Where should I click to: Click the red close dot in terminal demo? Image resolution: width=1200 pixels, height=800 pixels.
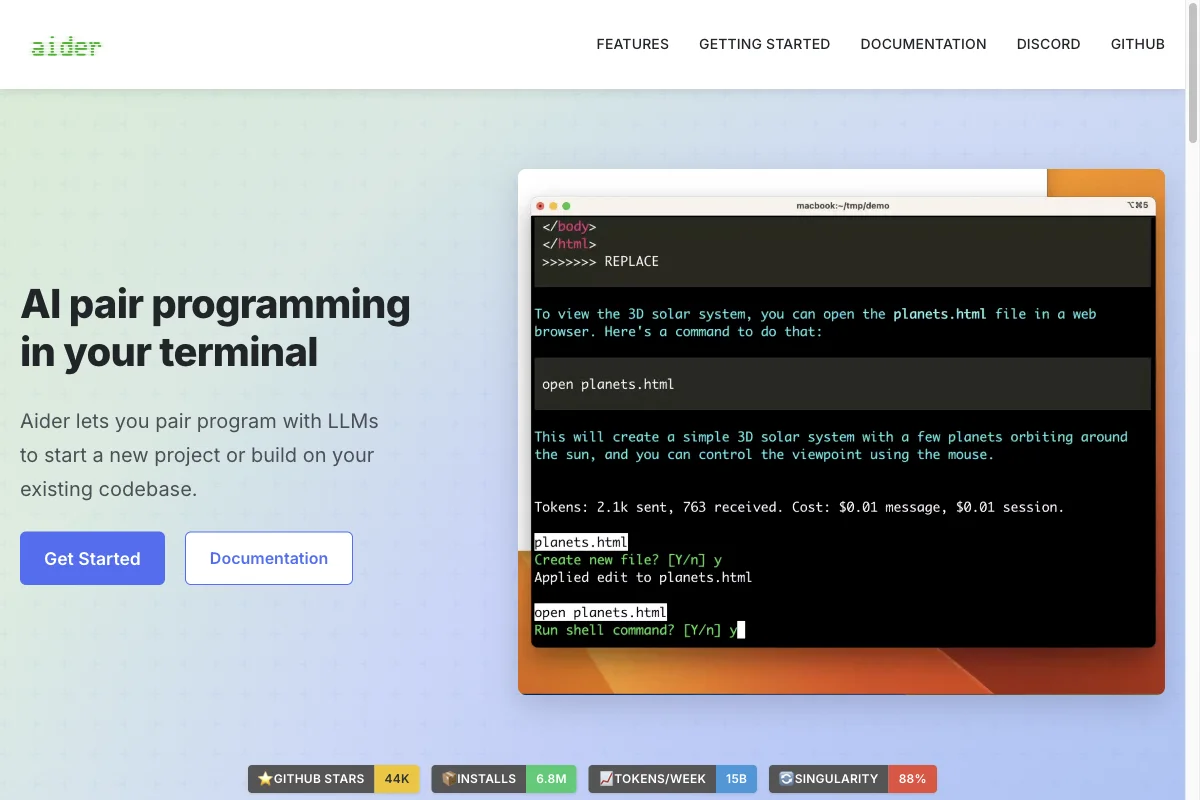click(541, 206)
